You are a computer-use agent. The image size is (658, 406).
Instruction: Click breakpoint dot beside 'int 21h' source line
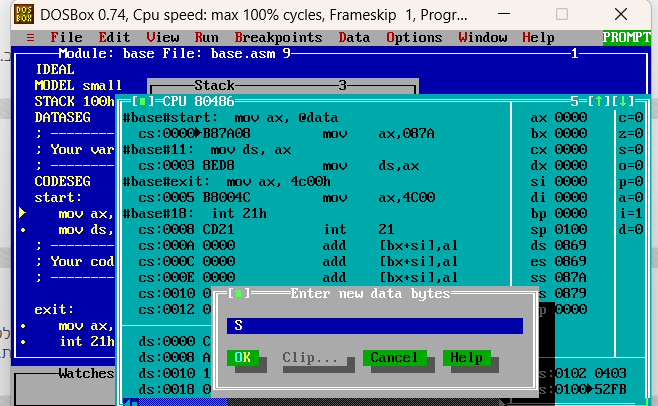pyautogui.click(x=23, y=342)
